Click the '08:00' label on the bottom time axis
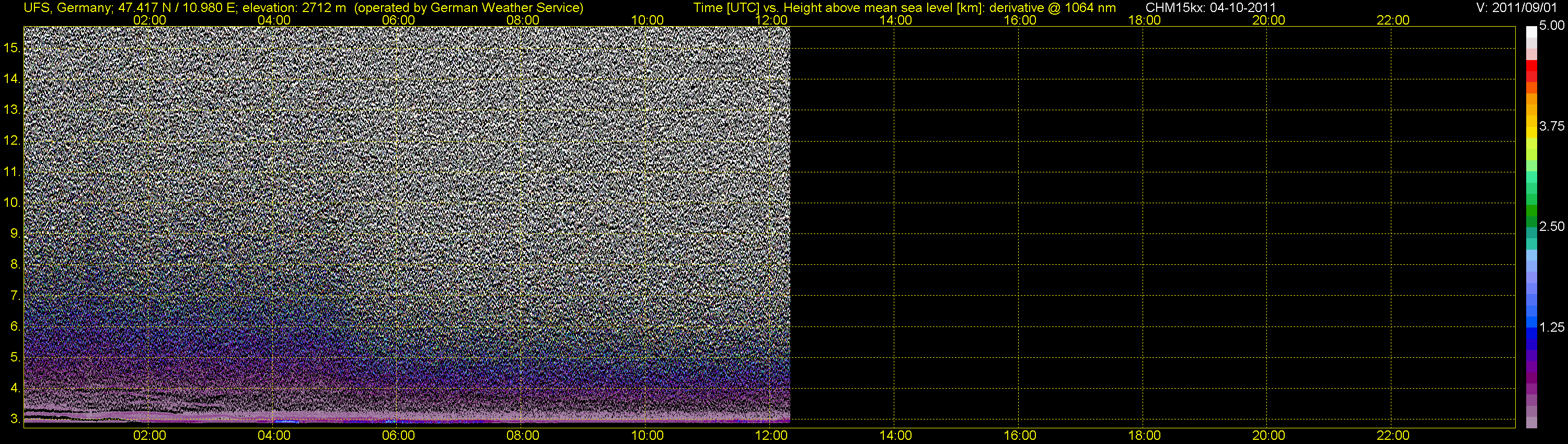 pyautogui.click(x=523, y=436)
